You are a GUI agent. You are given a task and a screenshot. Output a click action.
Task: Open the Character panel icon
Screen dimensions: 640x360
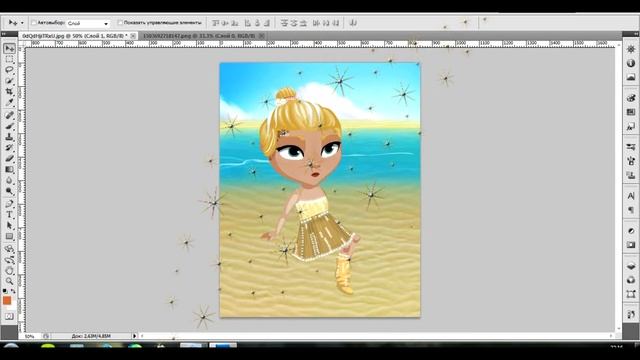631,196
